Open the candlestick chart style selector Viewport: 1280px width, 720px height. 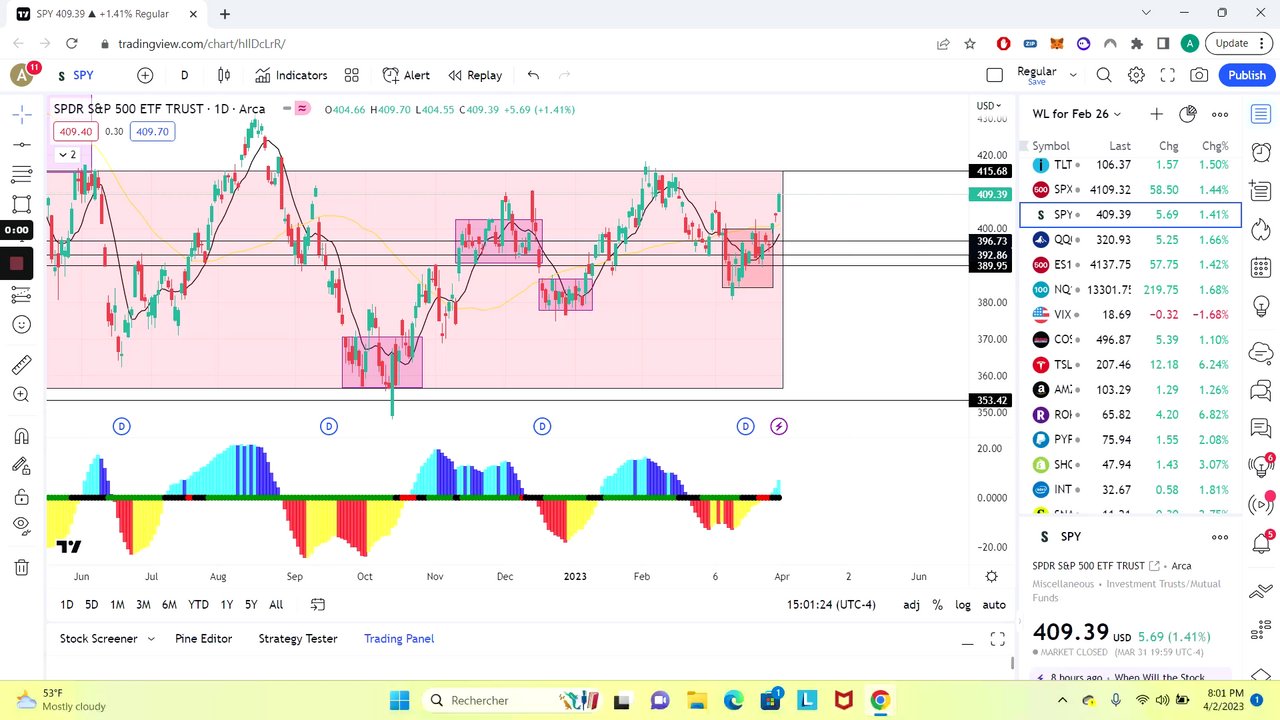click(x=224, y=75)
